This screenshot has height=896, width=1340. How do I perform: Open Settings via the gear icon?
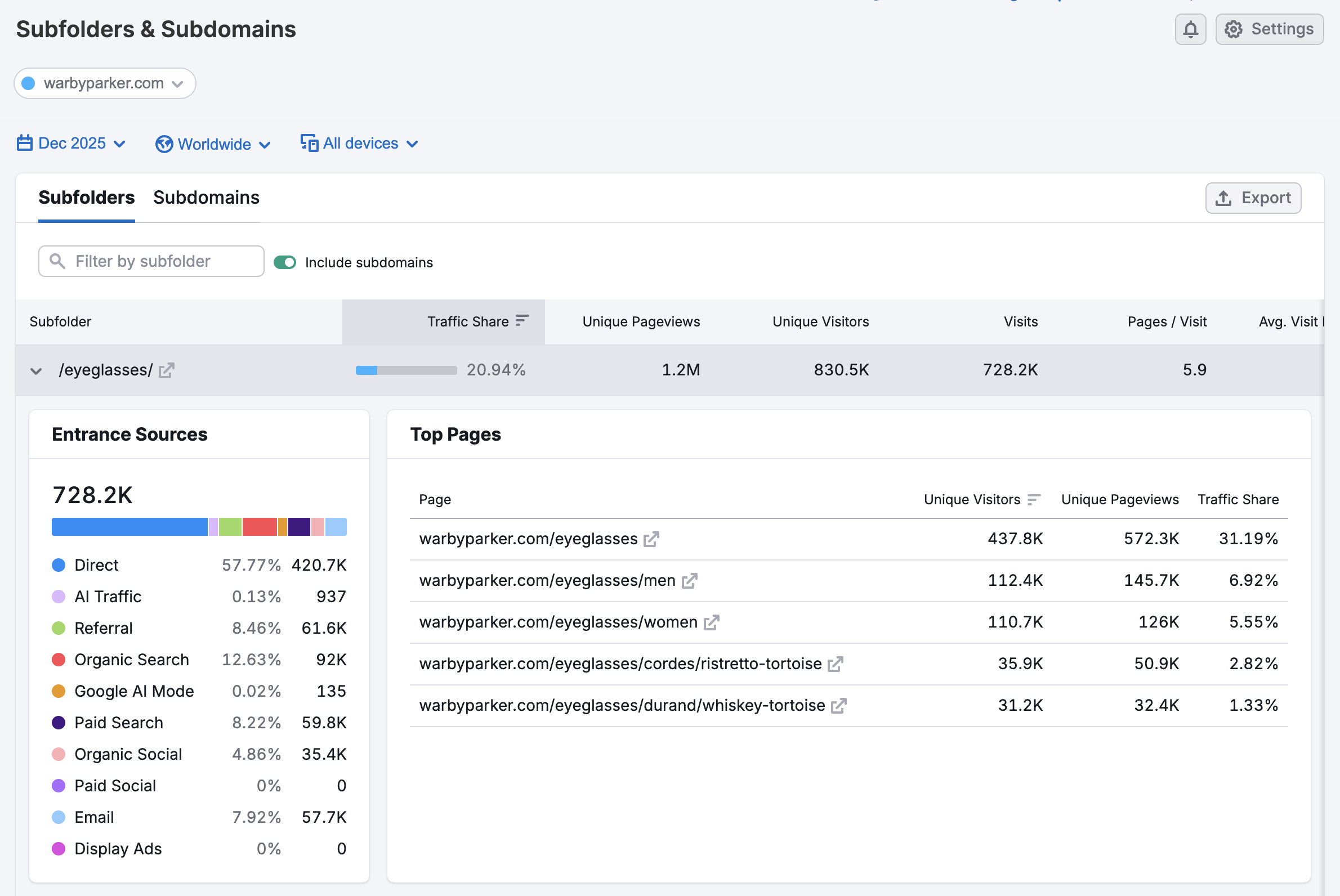tap(1234, 29)
